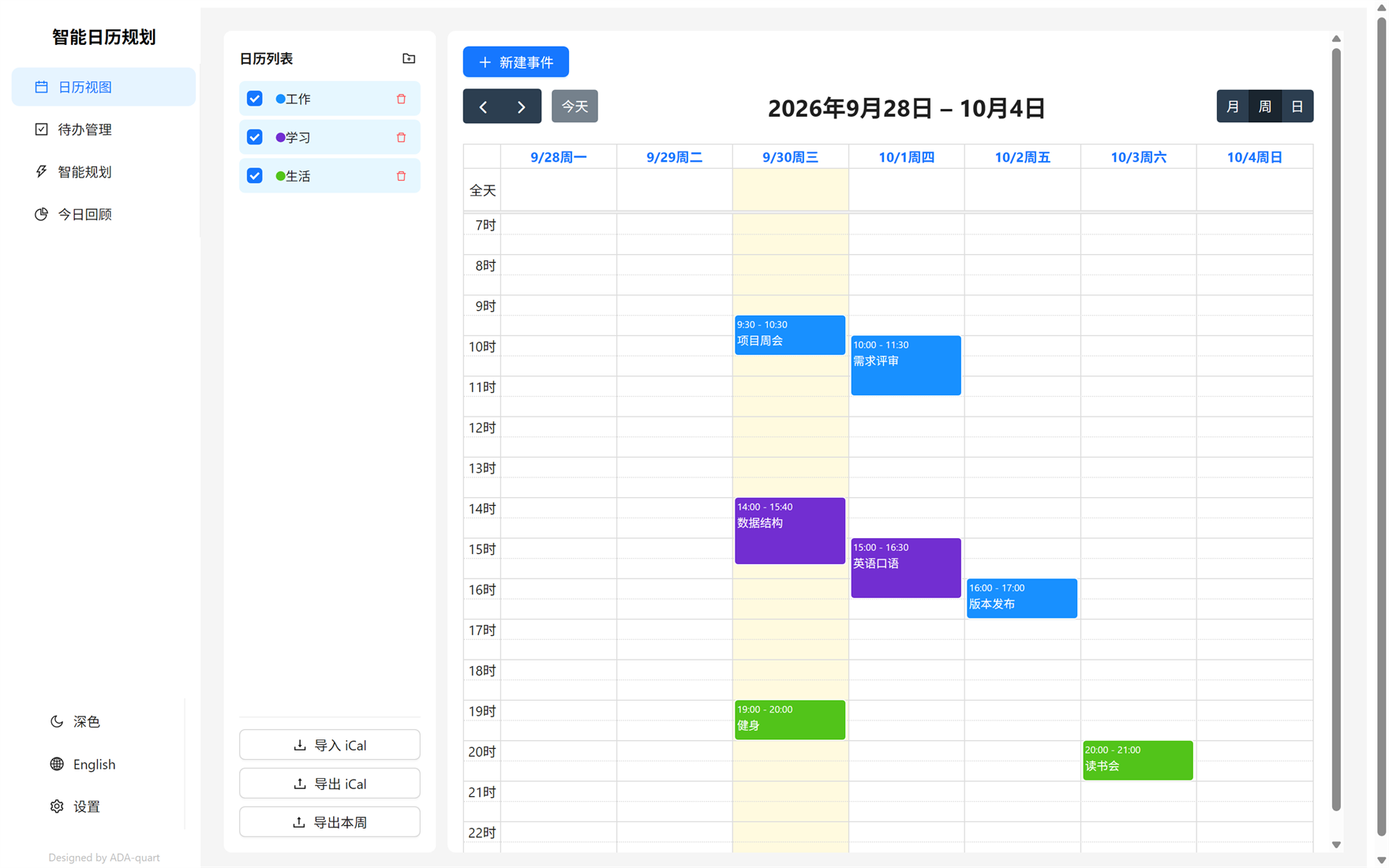Click 导出 iCal button

pyautogui.click(x=330, y=784)
